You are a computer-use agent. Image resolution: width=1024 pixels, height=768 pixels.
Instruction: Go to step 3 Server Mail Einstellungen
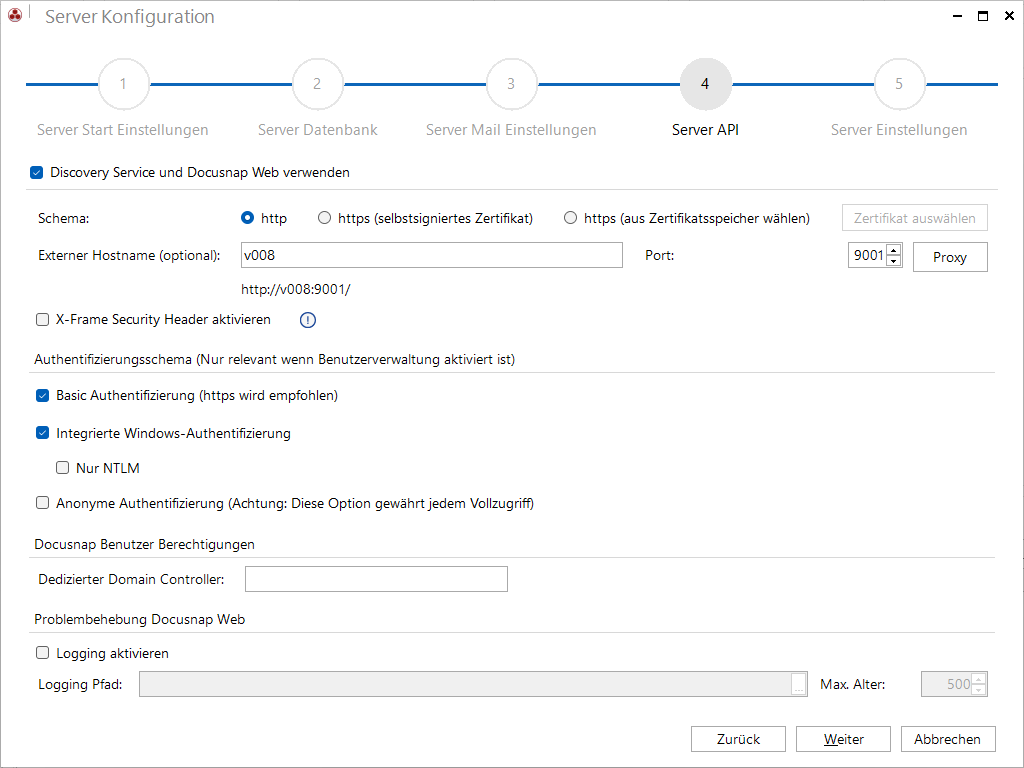511,84
